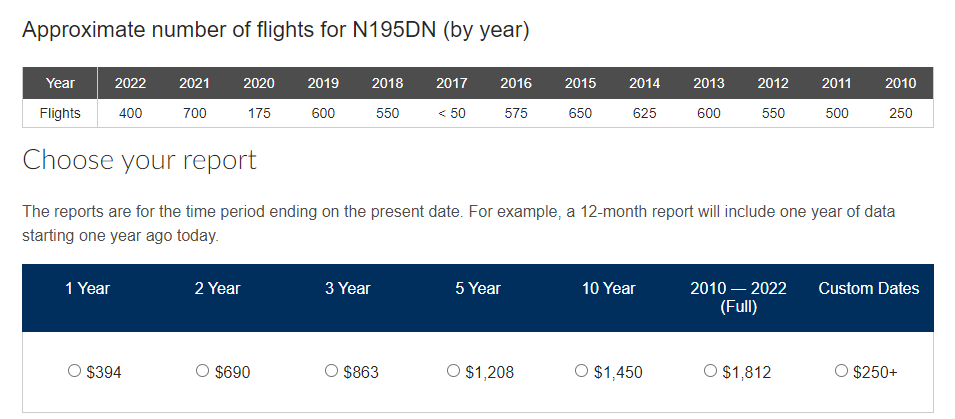
Task: Click the 700 flights cell for 2021
Action: pyautogui.click(x=195, y=114)
